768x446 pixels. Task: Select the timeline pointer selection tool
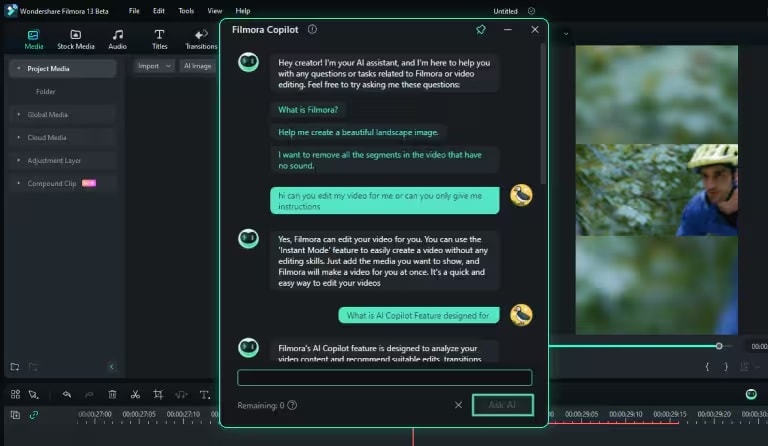33,394
